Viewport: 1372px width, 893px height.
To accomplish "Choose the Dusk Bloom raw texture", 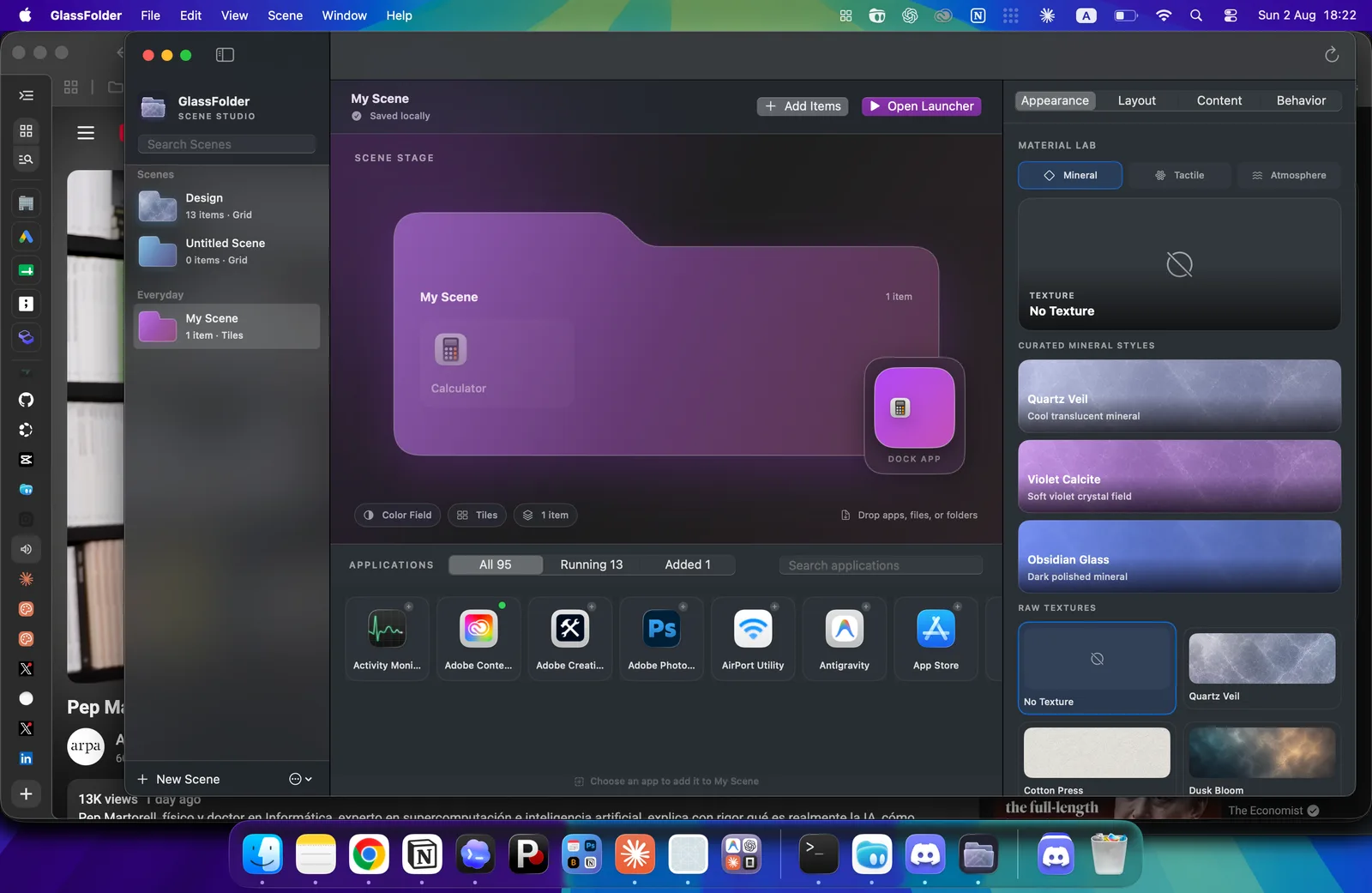I will coord(1262,760).
